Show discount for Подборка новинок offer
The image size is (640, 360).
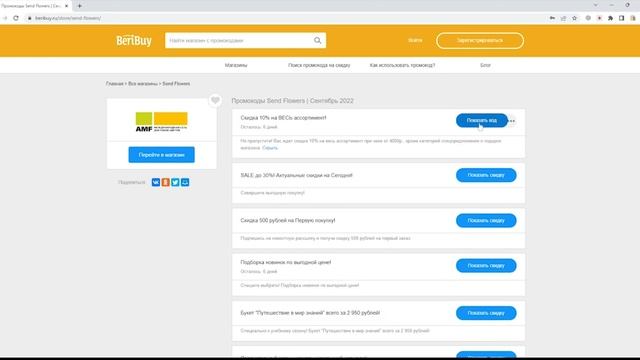click(x=486, y=266)
